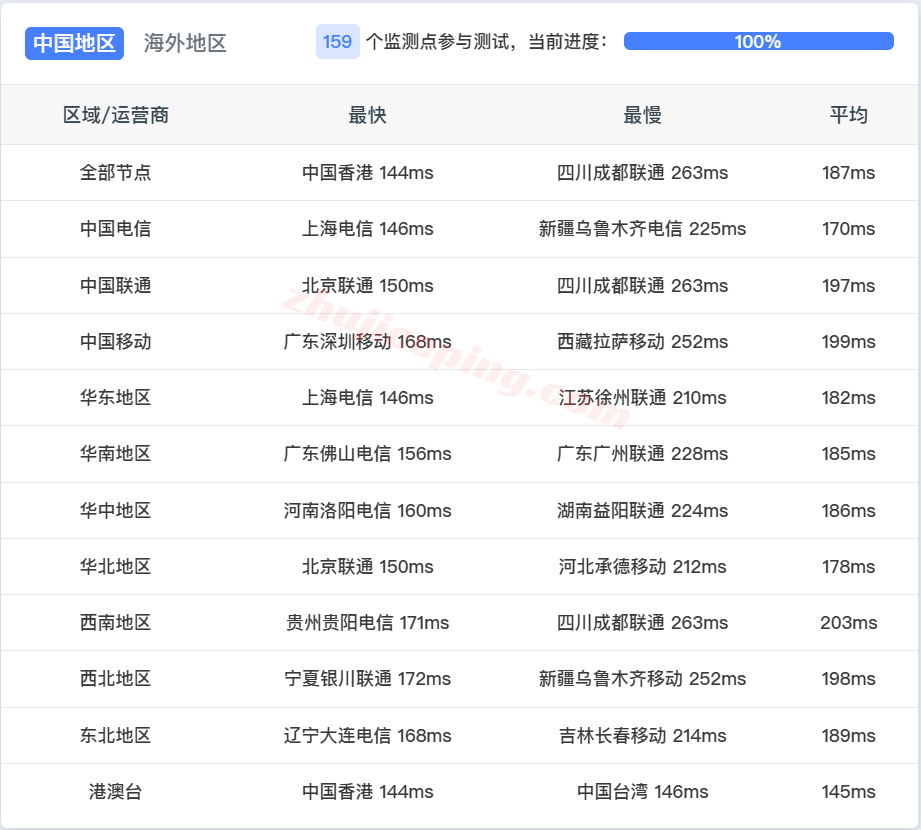Image resolution: width=921 pixels, height=830 pixels.
Task: Click 中国香港 144ms in 全部节点 row
Action: point(368,173)
